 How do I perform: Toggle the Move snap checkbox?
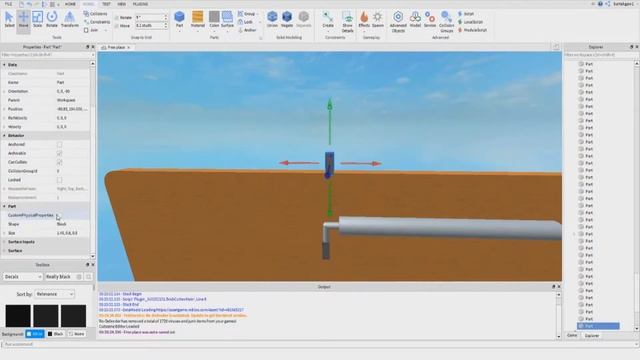point(117,26)
